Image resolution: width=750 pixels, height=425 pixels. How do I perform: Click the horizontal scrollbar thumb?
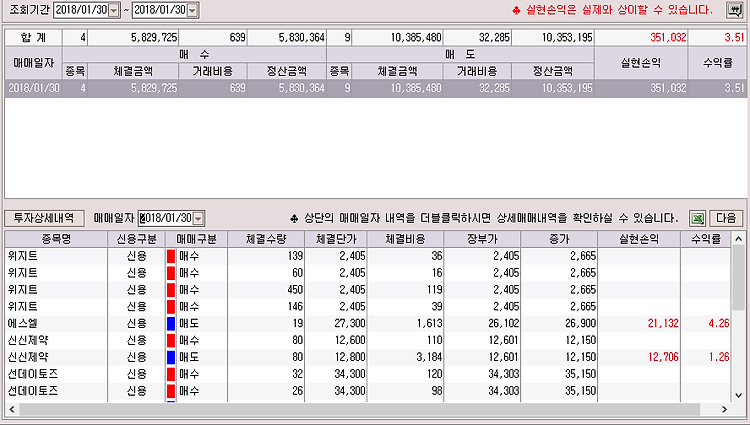click(359, 409)
